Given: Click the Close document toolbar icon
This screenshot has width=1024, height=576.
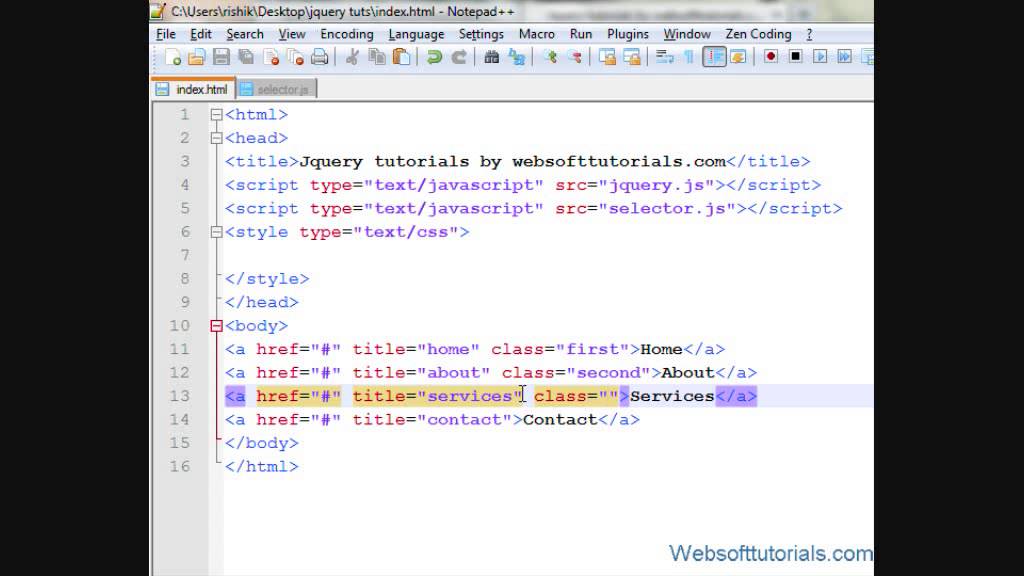Looking at the screenshot, I should tap(271, 57).
